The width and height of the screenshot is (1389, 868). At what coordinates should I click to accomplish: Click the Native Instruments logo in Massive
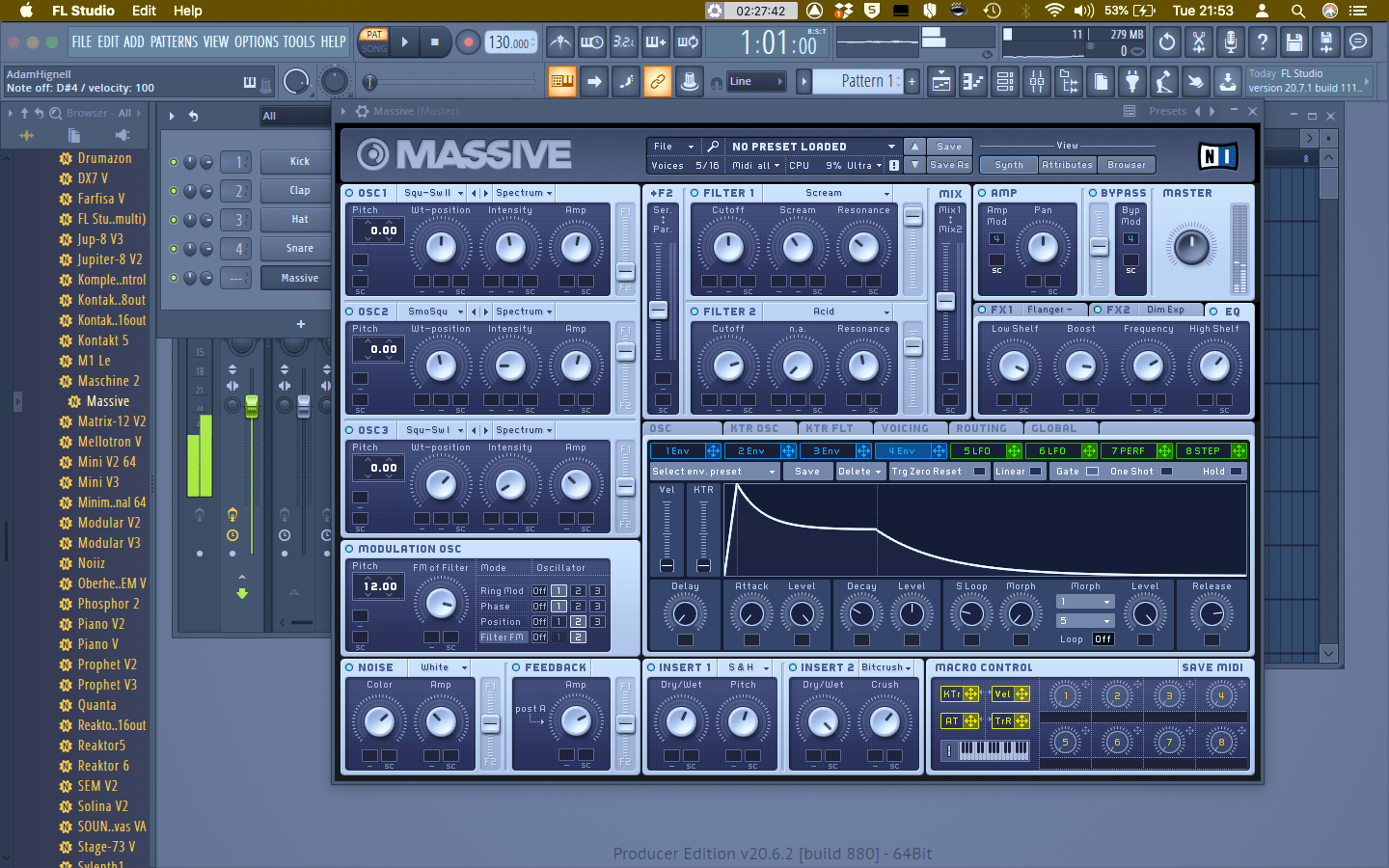coord(1218,154)
